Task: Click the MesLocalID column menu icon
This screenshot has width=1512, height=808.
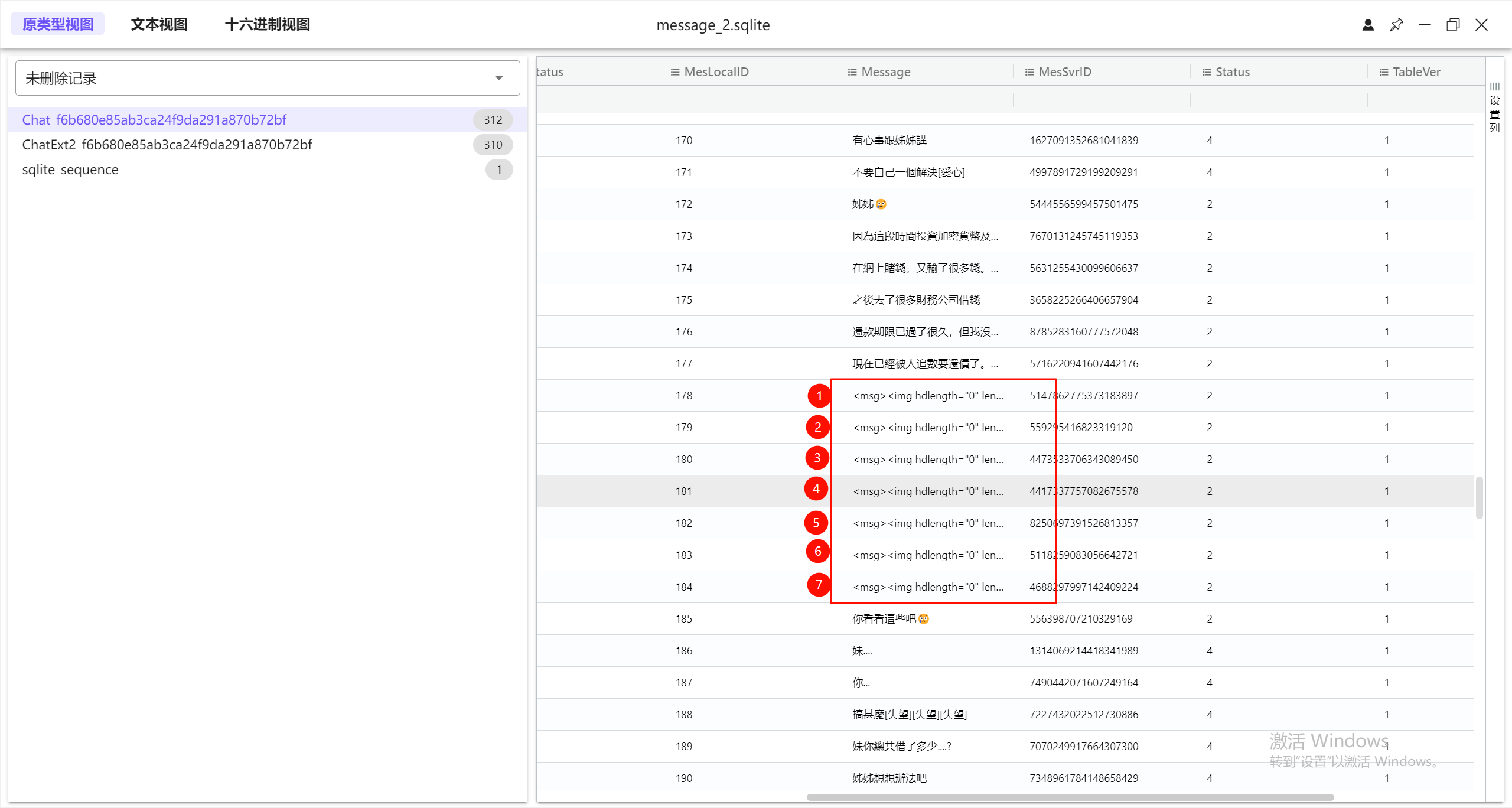Action: coord(675,72)
